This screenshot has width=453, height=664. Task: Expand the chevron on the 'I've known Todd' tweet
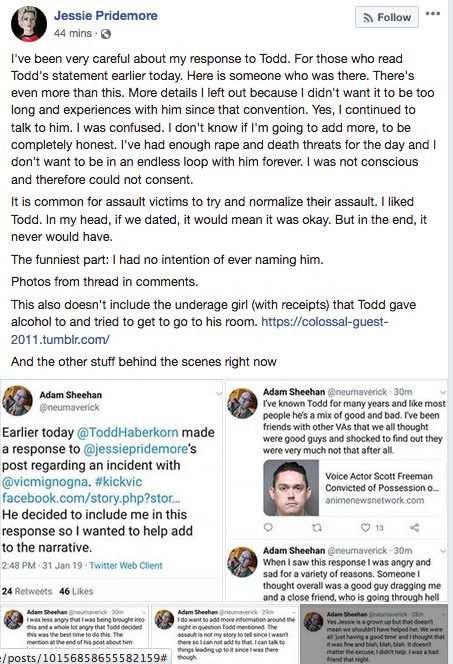[443, 393]
